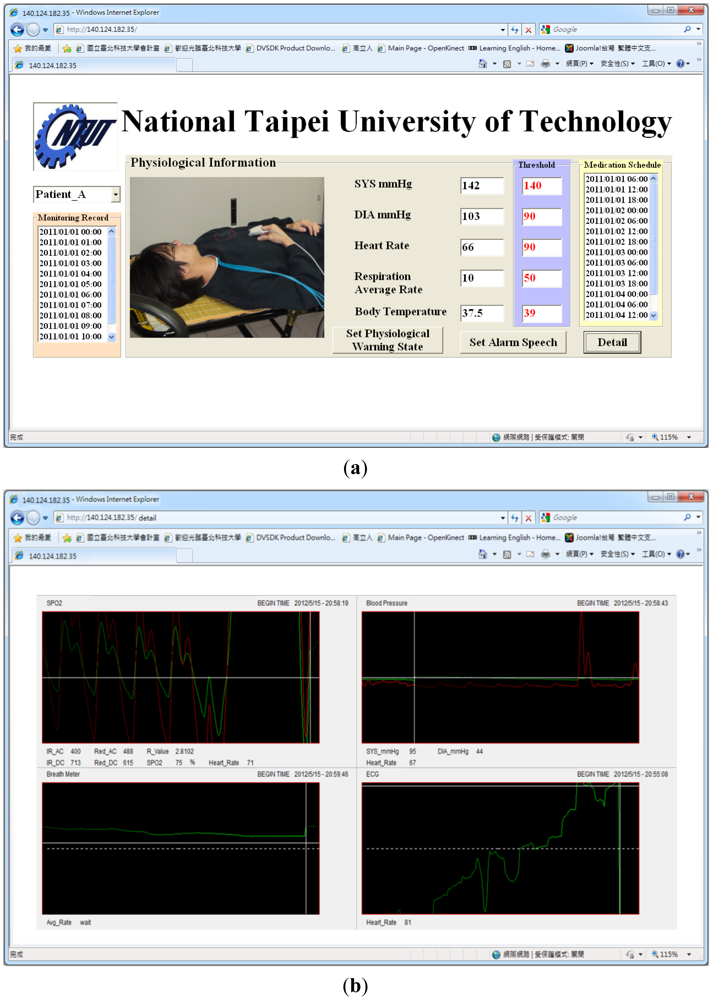The width and height of the screenshot is (713, 1000).
Task: Click the red stop icon in the lower window
Action: [529, 518]
